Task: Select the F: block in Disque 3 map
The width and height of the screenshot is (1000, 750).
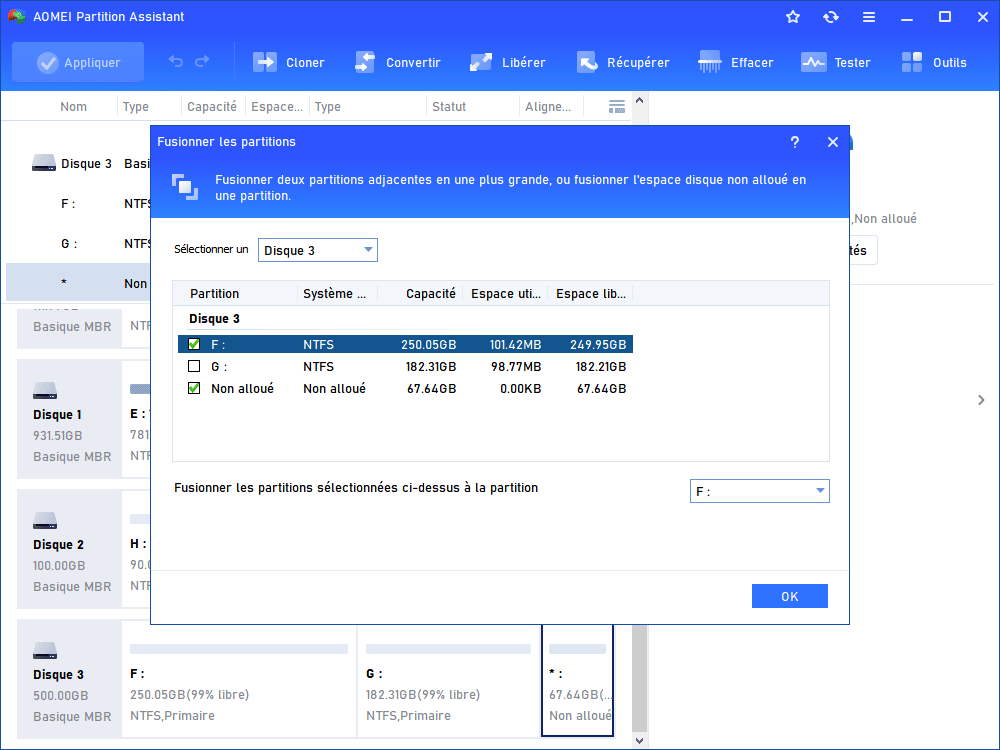Action: point(239,681)
